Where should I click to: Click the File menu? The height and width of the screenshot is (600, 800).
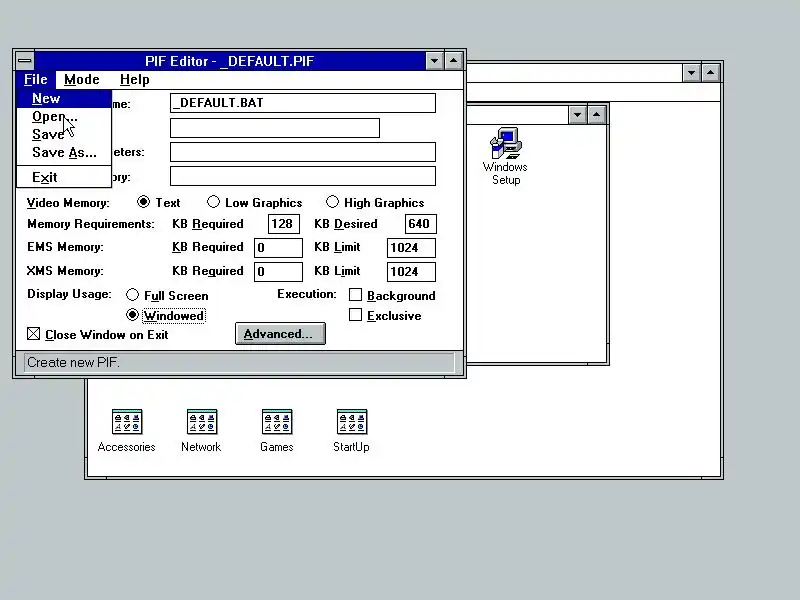pyautogui.click(x=36, y=80)
